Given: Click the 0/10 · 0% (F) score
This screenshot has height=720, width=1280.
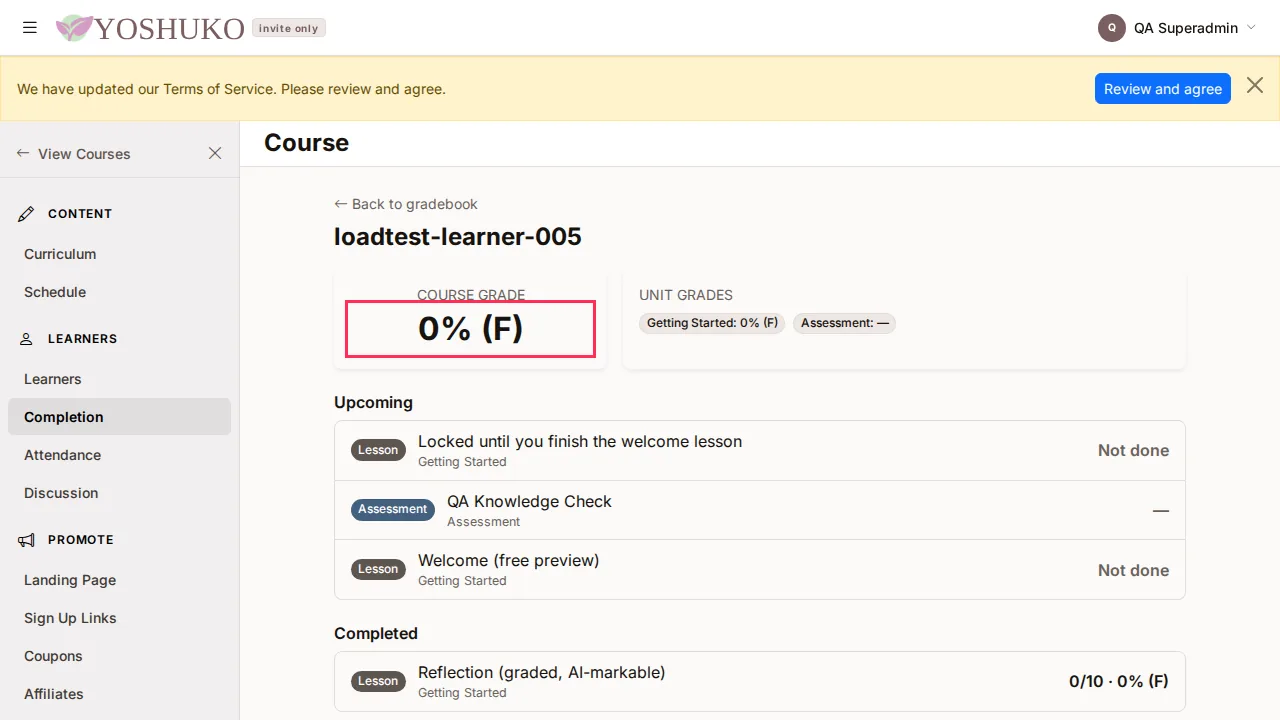Looking at the screenshot, I should point(1119,682).
